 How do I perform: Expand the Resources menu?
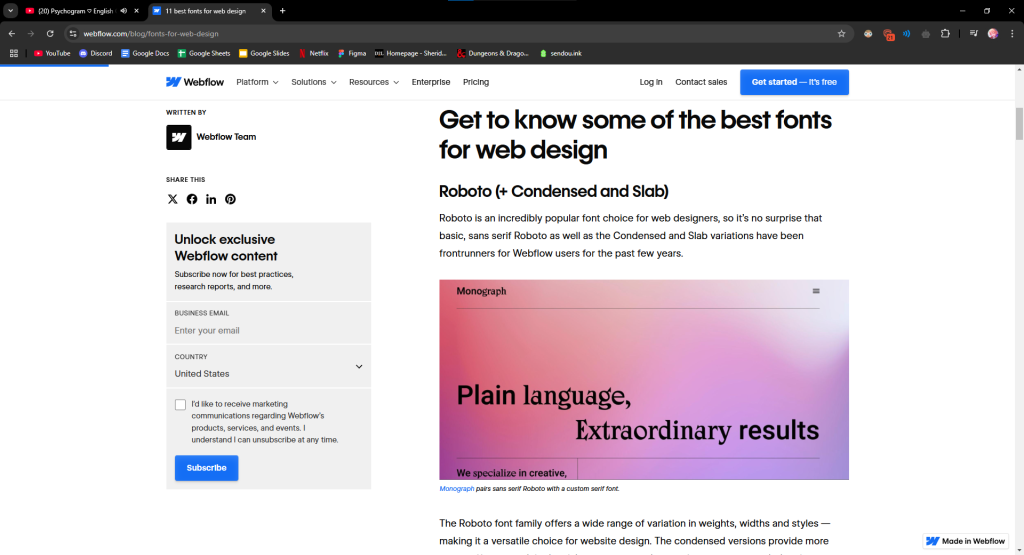point(374,82)
